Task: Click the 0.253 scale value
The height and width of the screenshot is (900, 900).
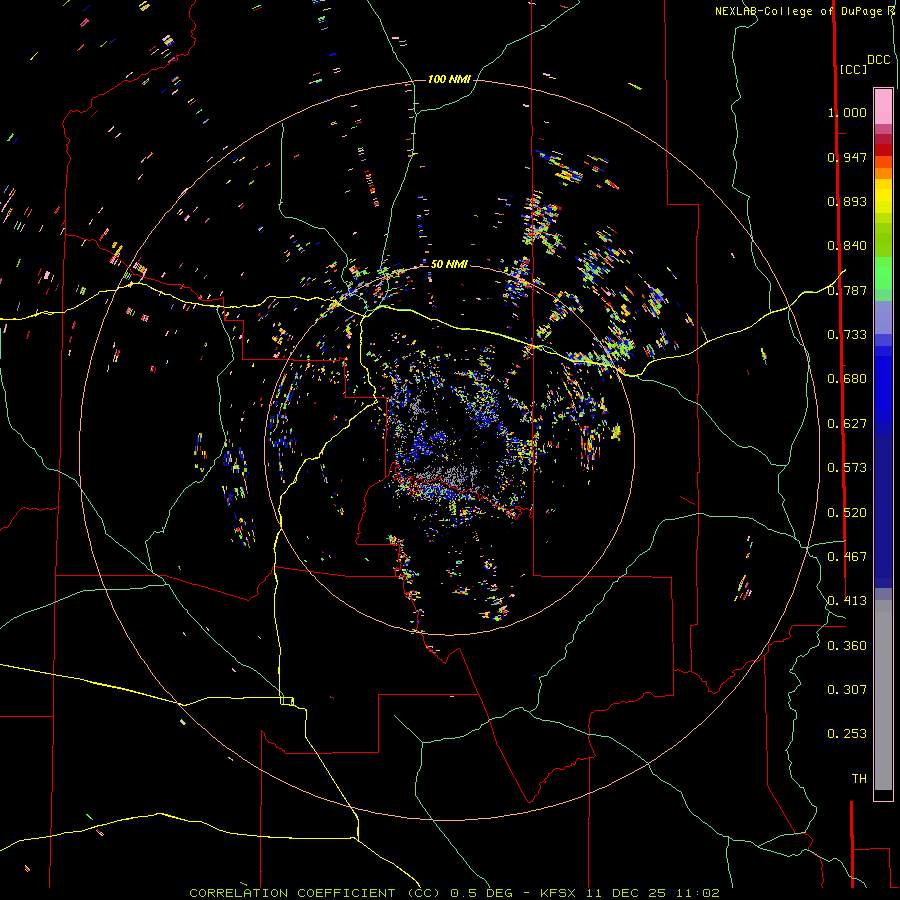Action: (x=847, y=734)
